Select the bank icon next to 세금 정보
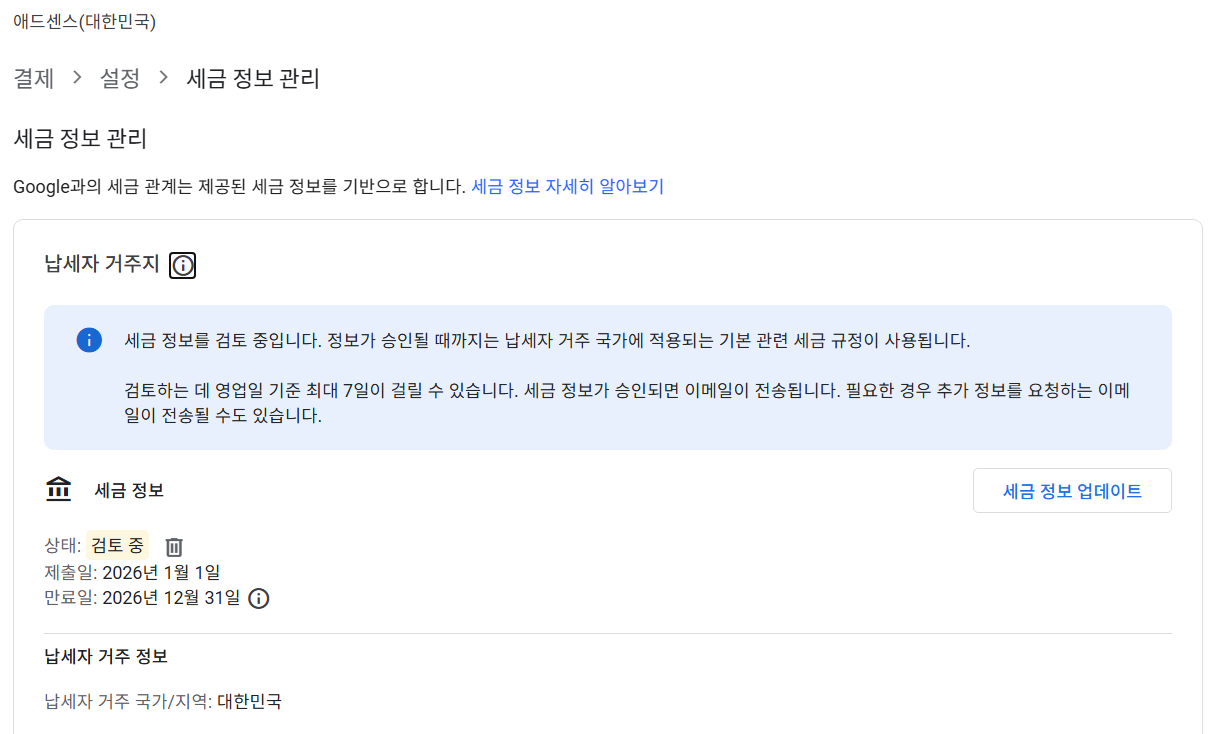The height and width of the screenshot is (734, 1219). (x=58, y=488)
